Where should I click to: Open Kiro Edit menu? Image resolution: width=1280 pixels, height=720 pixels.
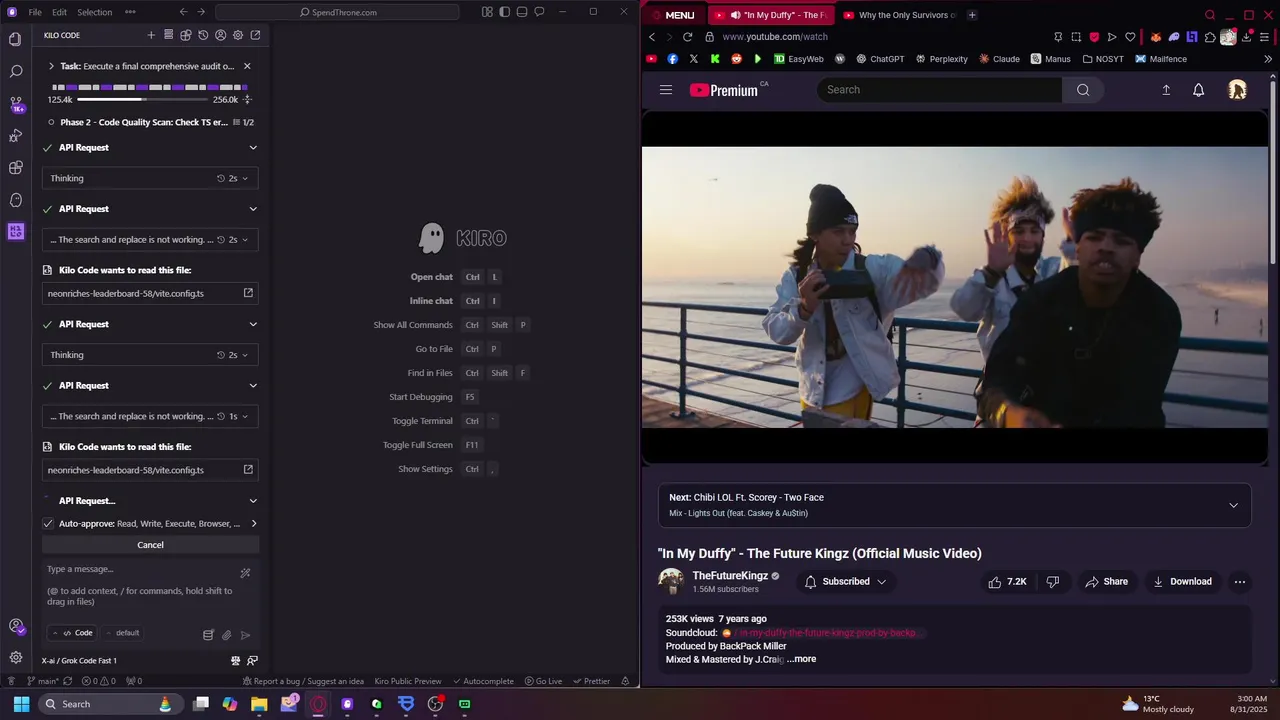click(x=59, y=12)
